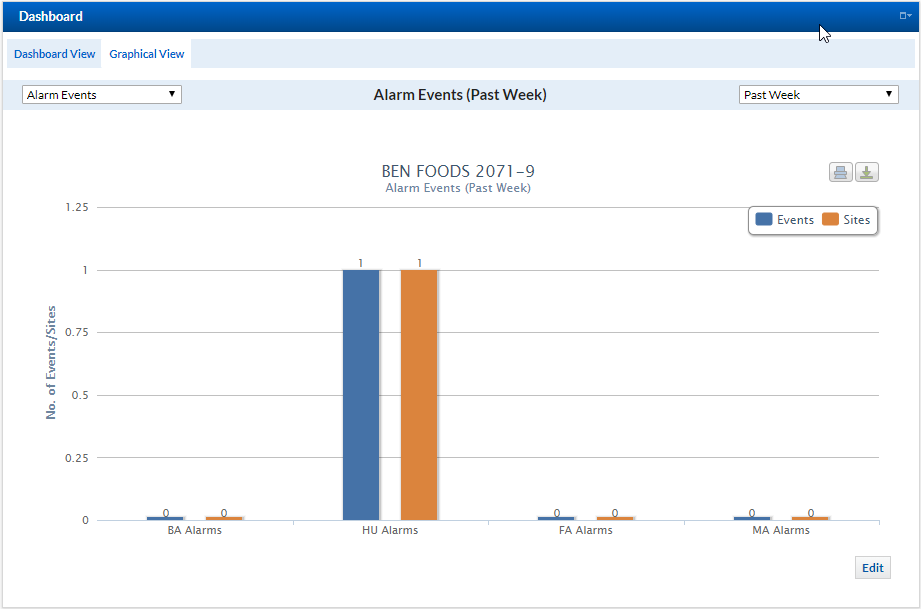
Task: Click the download chart icon
Action: click(x=866, y=173)
